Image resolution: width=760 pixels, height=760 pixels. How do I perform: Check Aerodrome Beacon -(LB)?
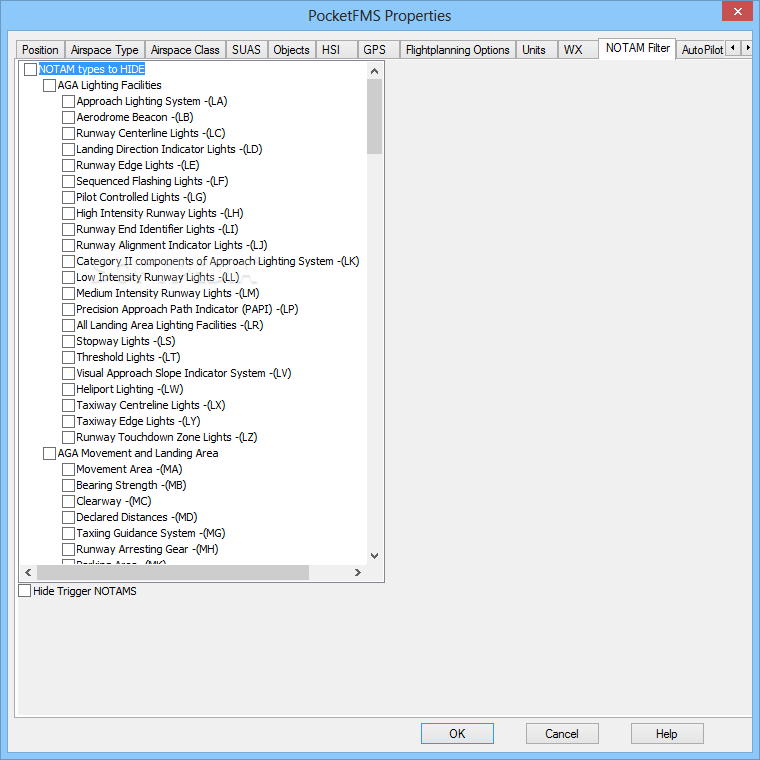tap(68, 117)
